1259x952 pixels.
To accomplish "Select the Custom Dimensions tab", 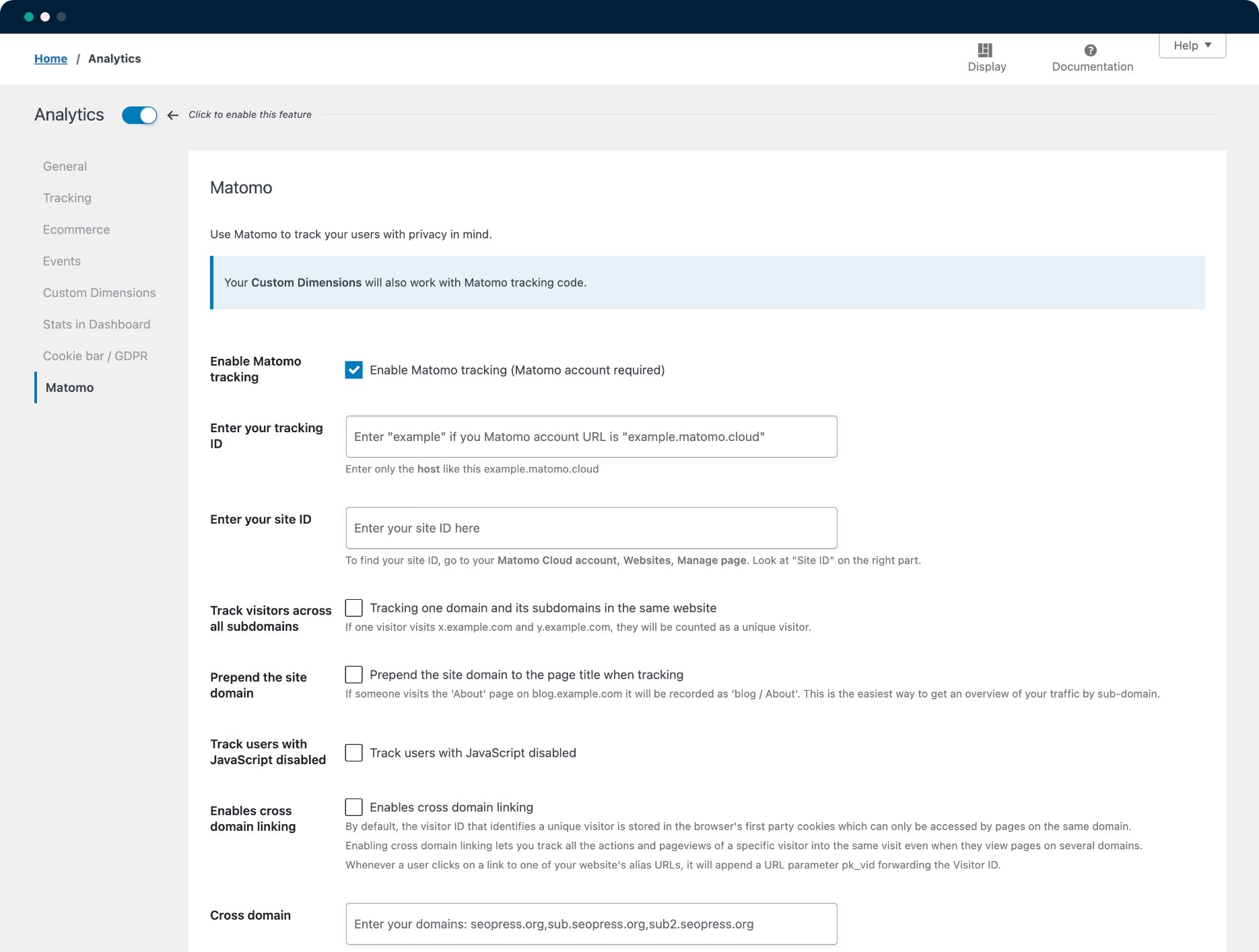I will [x=100, y=293].
